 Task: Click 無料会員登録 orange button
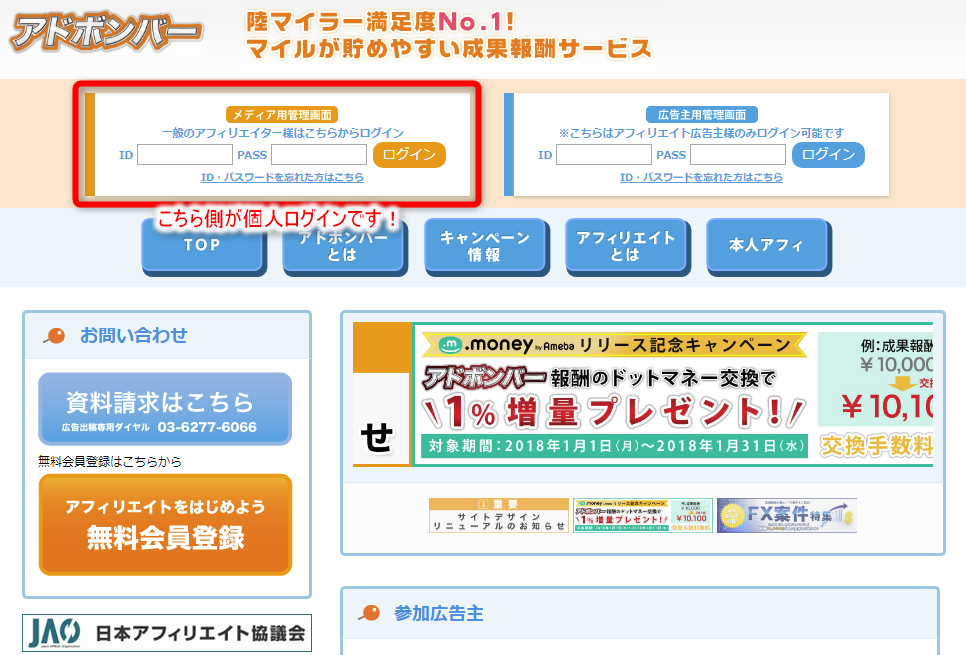165,524
